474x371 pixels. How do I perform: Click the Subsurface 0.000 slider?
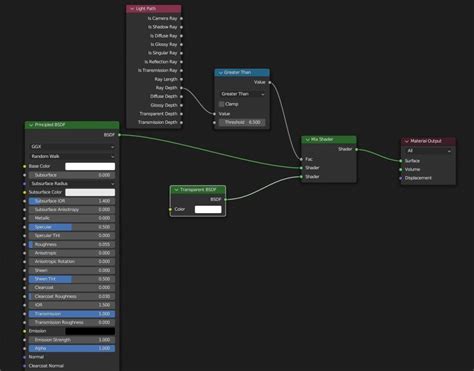click(72, 175)
